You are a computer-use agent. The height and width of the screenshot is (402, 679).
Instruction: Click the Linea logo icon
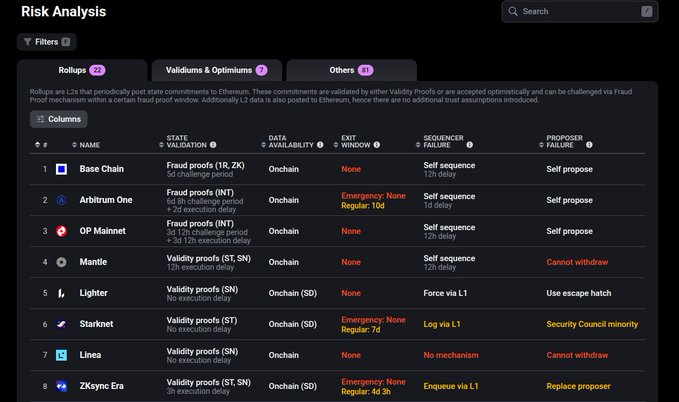pyautogui.click(x=61, y=355)
